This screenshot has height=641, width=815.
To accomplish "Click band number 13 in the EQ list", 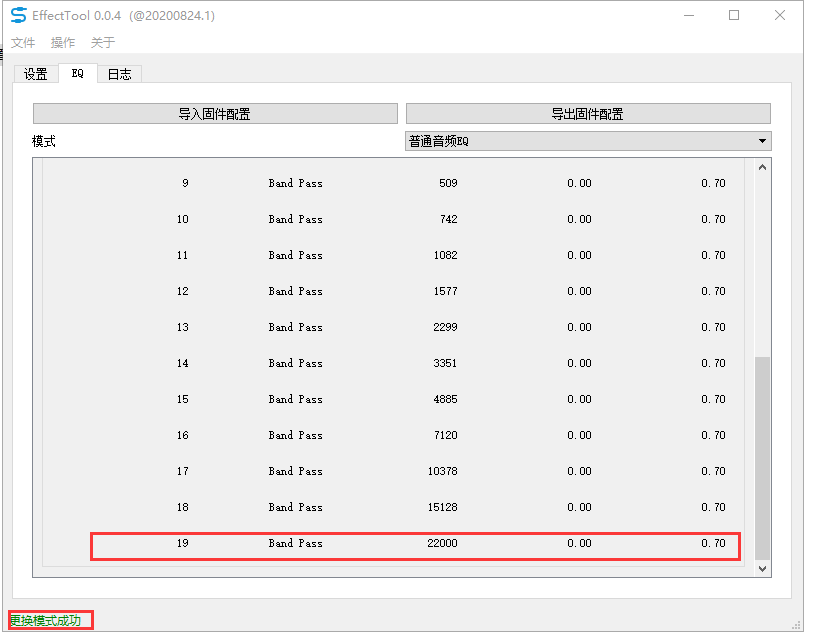I will 182,327.
